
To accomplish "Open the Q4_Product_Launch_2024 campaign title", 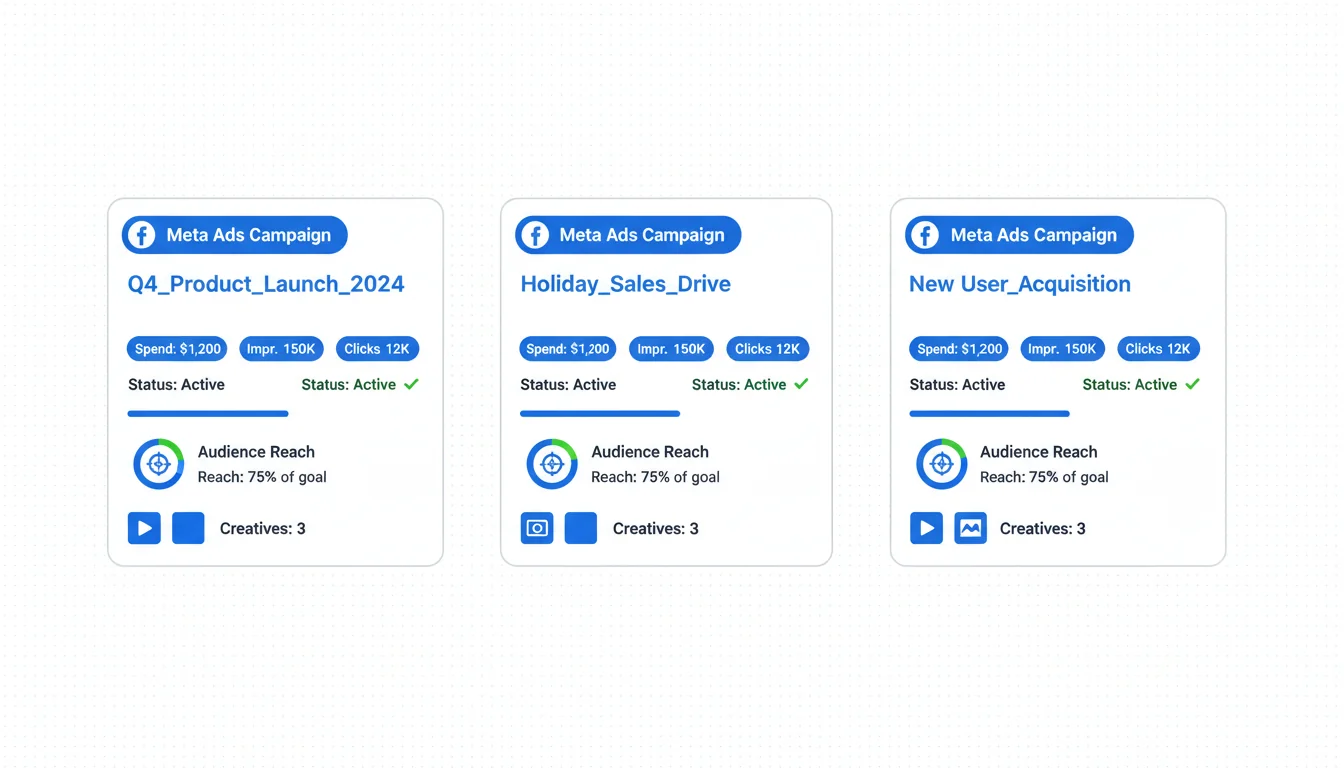I will [266, 284].
